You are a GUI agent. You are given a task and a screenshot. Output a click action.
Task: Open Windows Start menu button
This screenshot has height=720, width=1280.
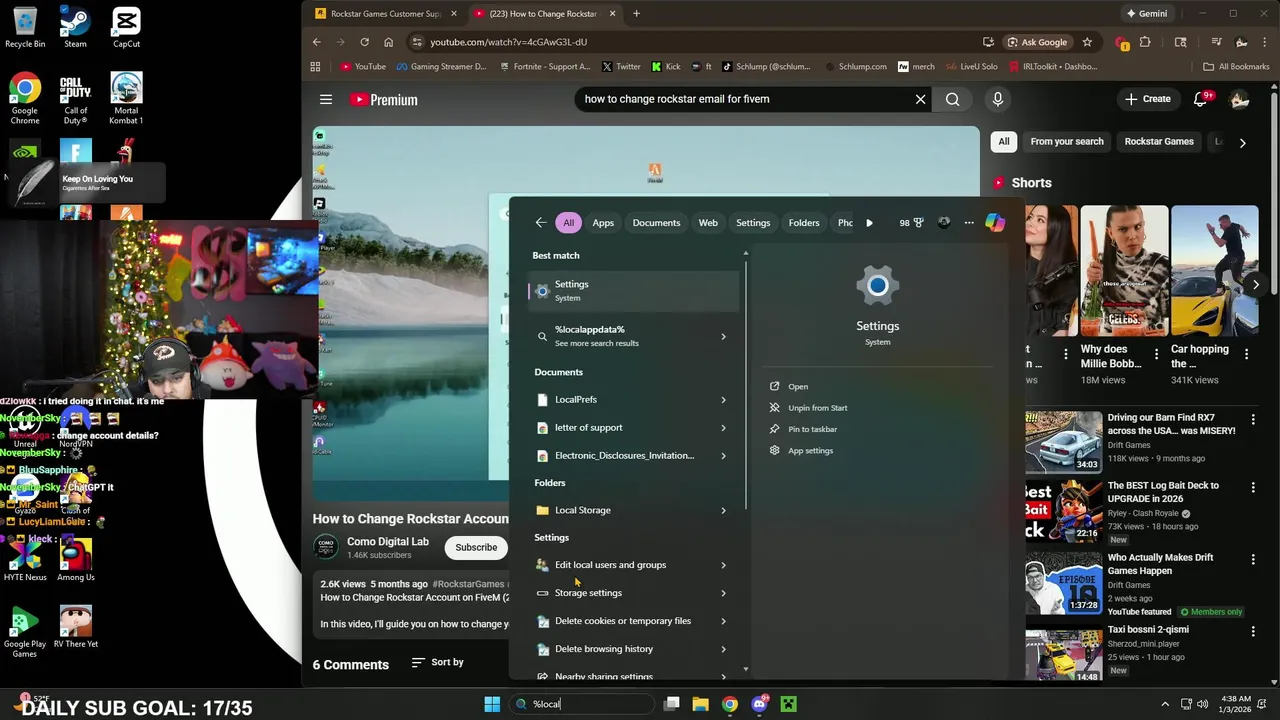click(492, 704)
